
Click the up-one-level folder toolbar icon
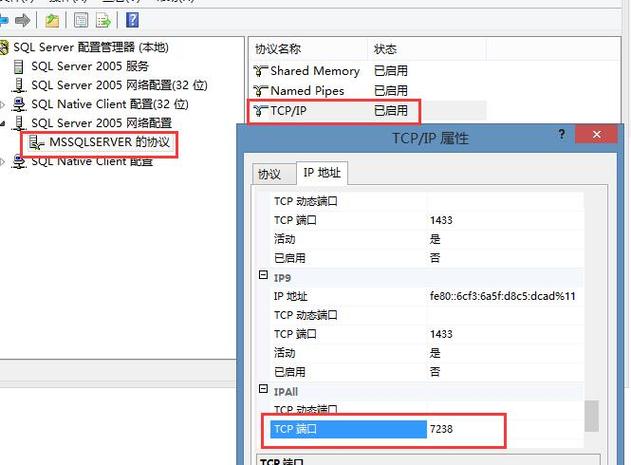coord(52,20)
